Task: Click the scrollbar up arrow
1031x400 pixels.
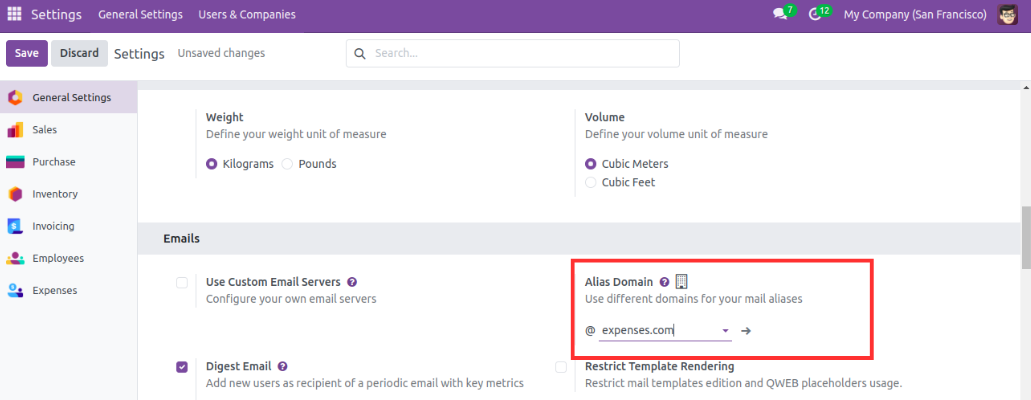Action: click(1026, 87)
